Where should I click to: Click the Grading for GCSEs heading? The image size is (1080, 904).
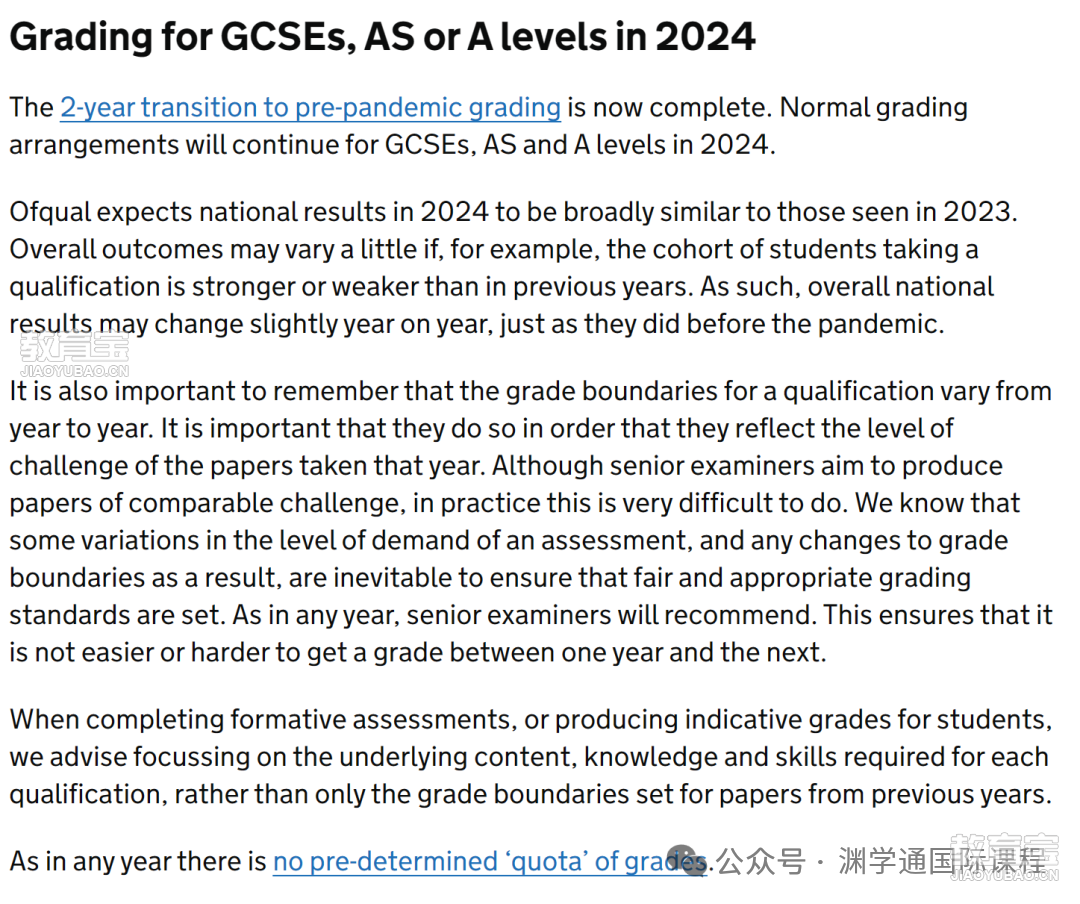pyautogui.click(x=382, y=37)
